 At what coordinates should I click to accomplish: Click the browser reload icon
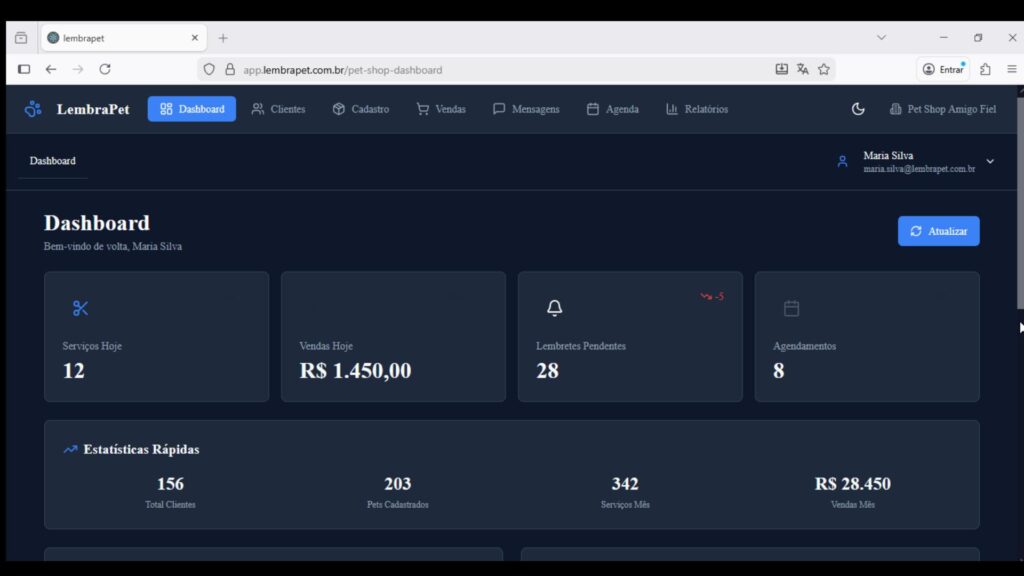pos(105,69)
